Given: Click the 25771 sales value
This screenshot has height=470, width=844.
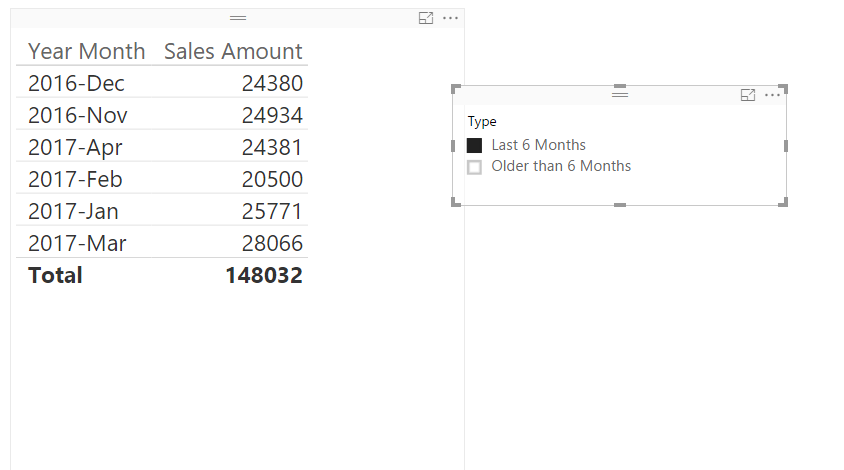Looking at the screenshot, I should (x=272, y=212).
